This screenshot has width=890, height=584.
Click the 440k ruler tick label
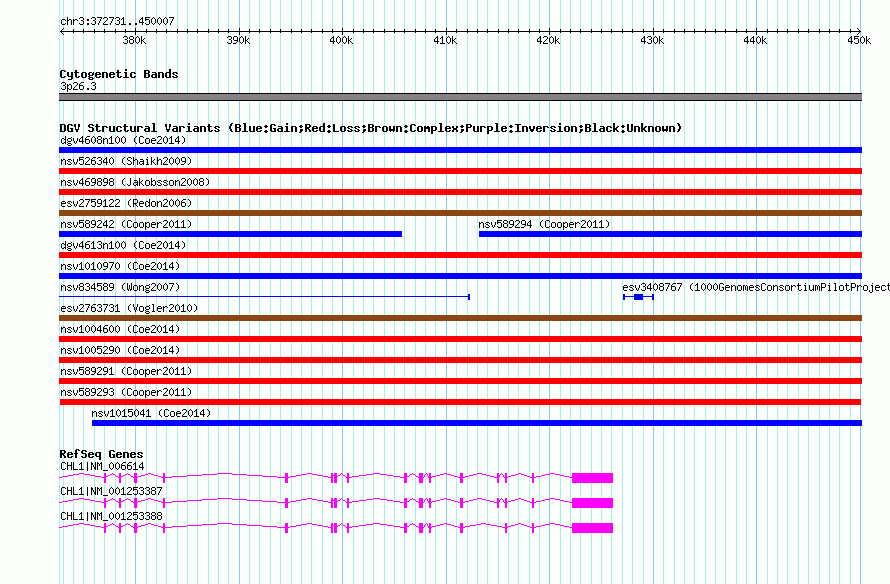[755, 40]
